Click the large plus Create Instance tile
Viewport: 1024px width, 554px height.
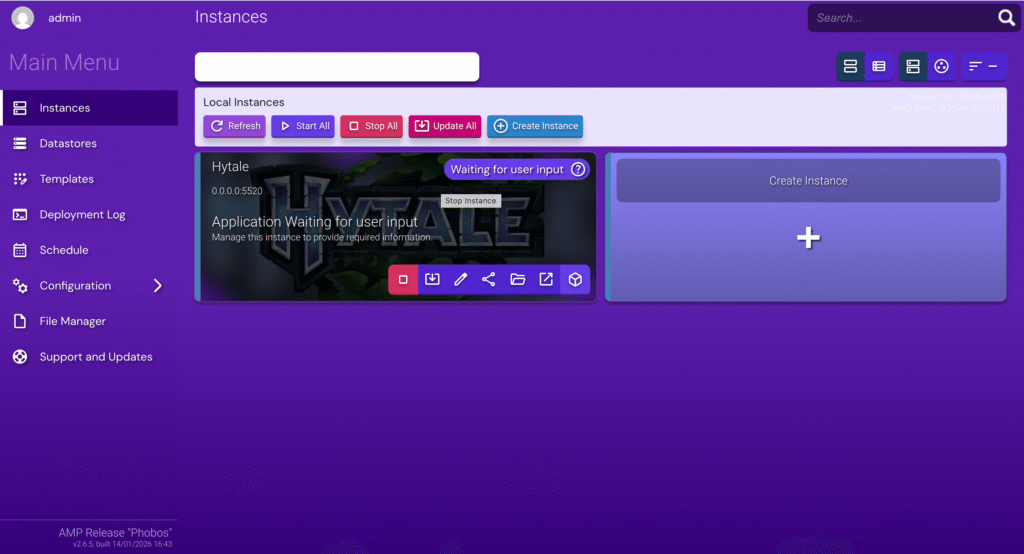click(808, 238)
